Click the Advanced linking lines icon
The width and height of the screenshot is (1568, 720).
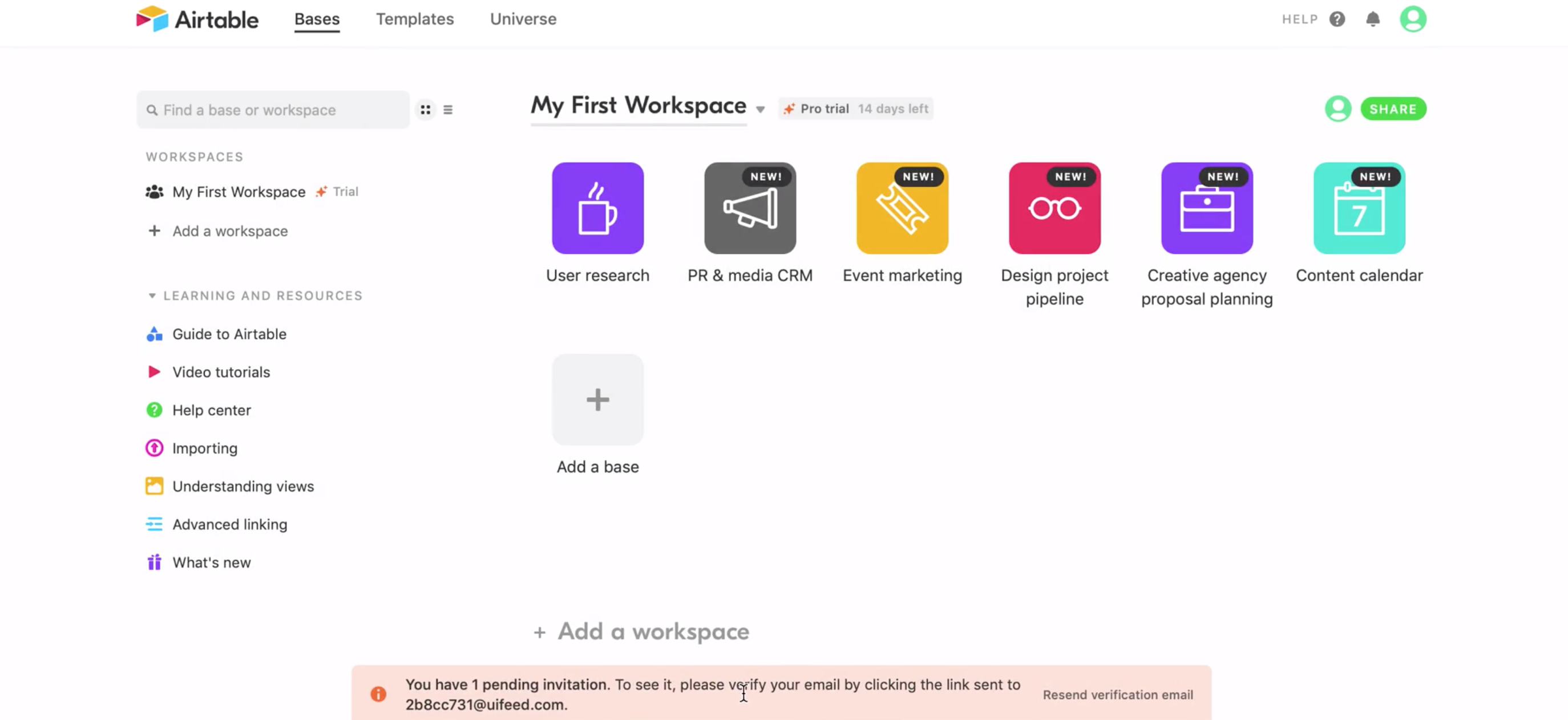154,524
